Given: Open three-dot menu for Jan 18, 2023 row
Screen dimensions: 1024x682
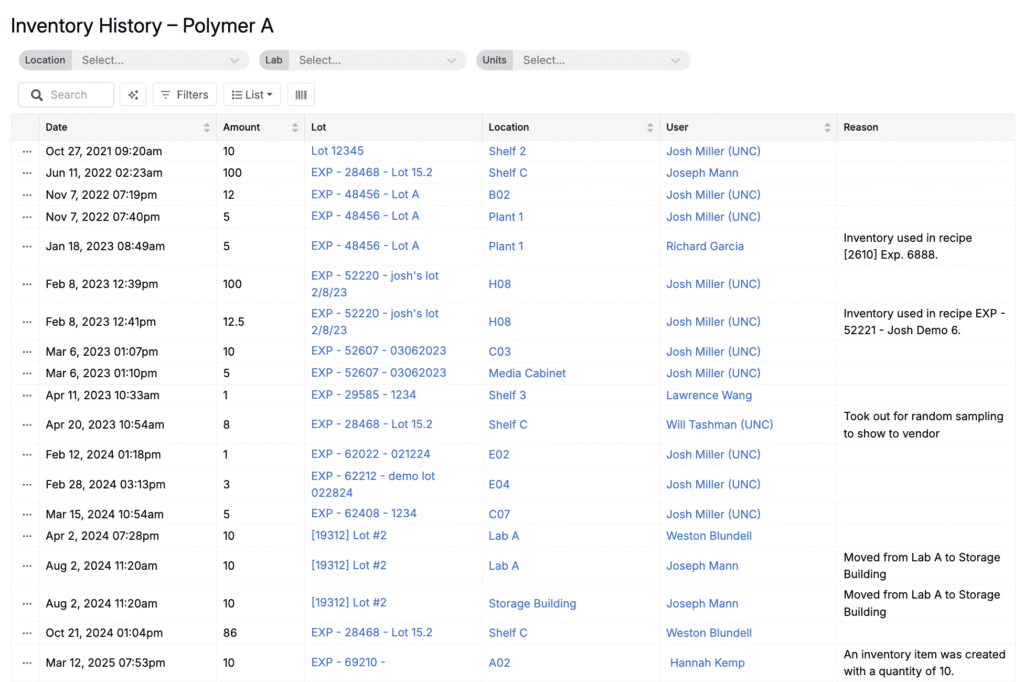Looking at the screenshot, I should click(27, 247).
